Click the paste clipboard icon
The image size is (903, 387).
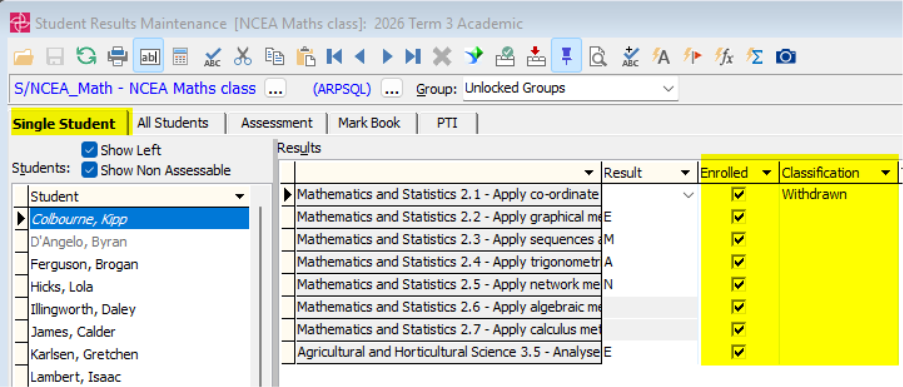pyautogui.click(x=305, y=56)
